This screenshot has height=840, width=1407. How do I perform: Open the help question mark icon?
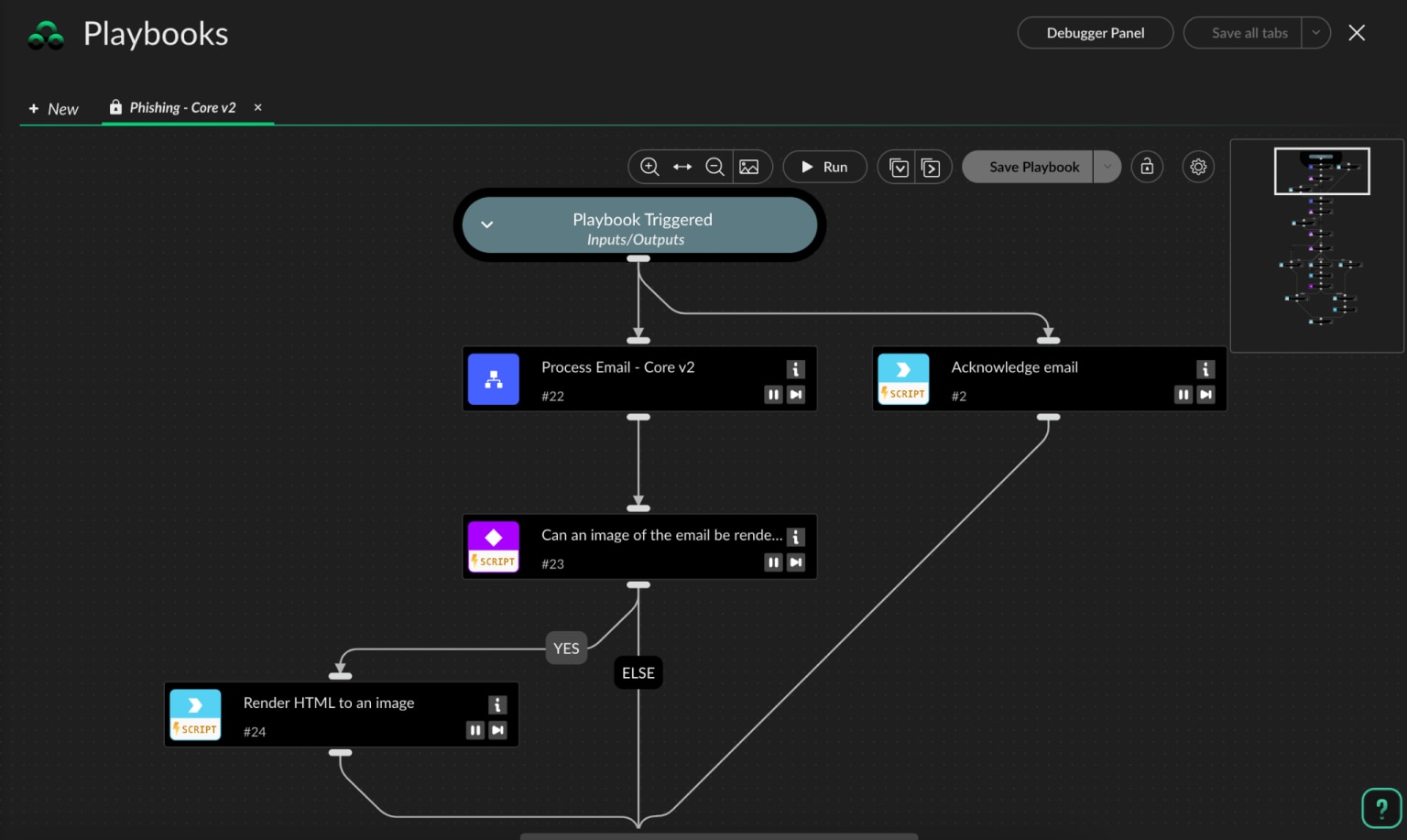[x=1381, y=808]
